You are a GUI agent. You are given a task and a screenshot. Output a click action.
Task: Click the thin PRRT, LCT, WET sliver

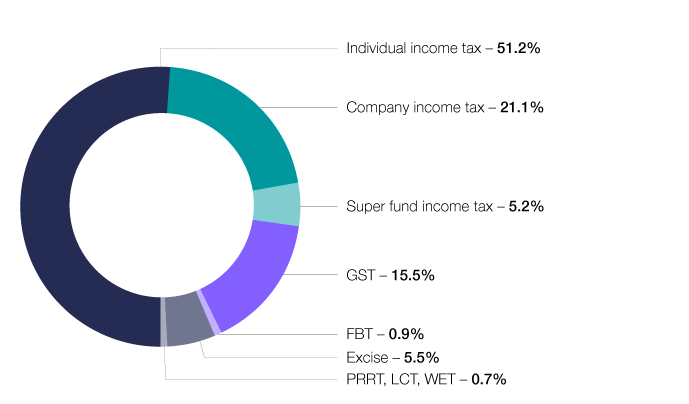(x=163, y=323)
